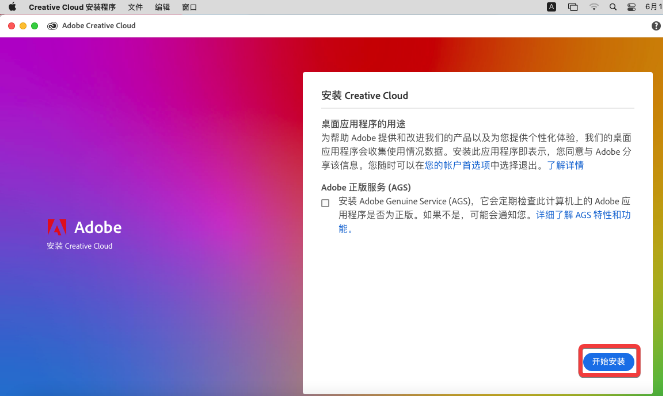
Task: Maximize the Adobe Creative Cloud window
Action: point(35,26)
